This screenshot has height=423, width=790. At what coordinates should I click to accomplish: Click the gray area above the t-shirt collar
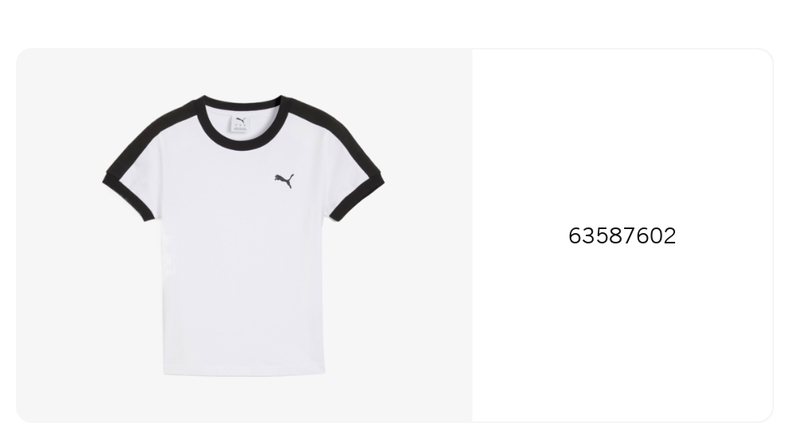click(x=244, y=70)
